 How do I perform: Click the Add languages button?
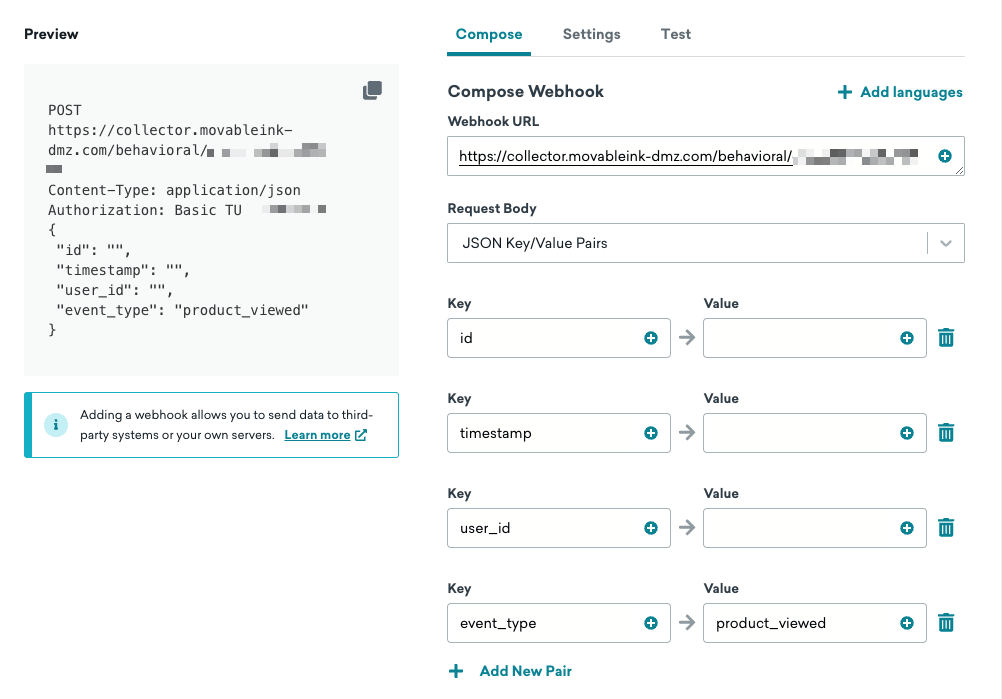coord(899,91)
